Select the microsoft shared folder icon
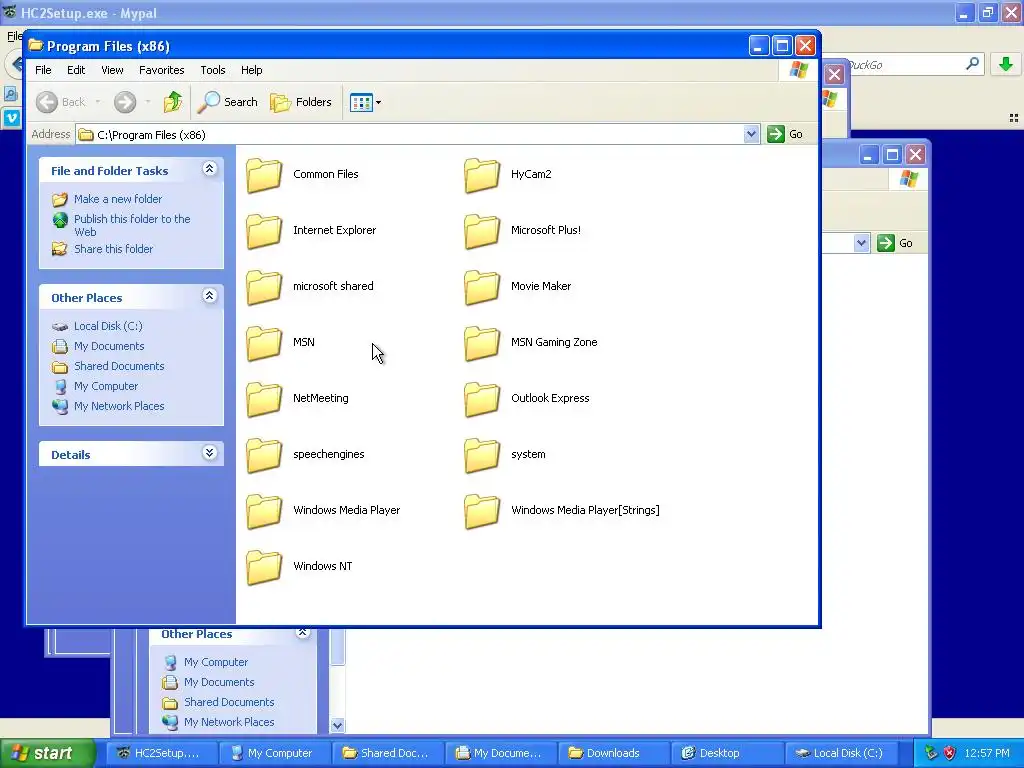This screenshot has width=1024, height=768. coord(264,287)
